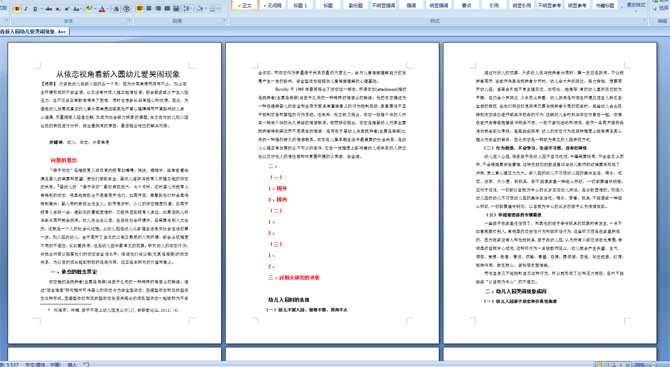
Task: Click the text highlight color marker
Action: click(89, 9)
